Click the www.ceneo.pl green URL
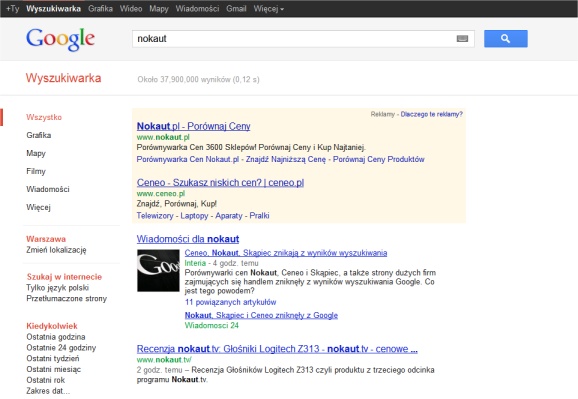Image resolution: width=578 pixels, height=399 pixels. (161, 194)
